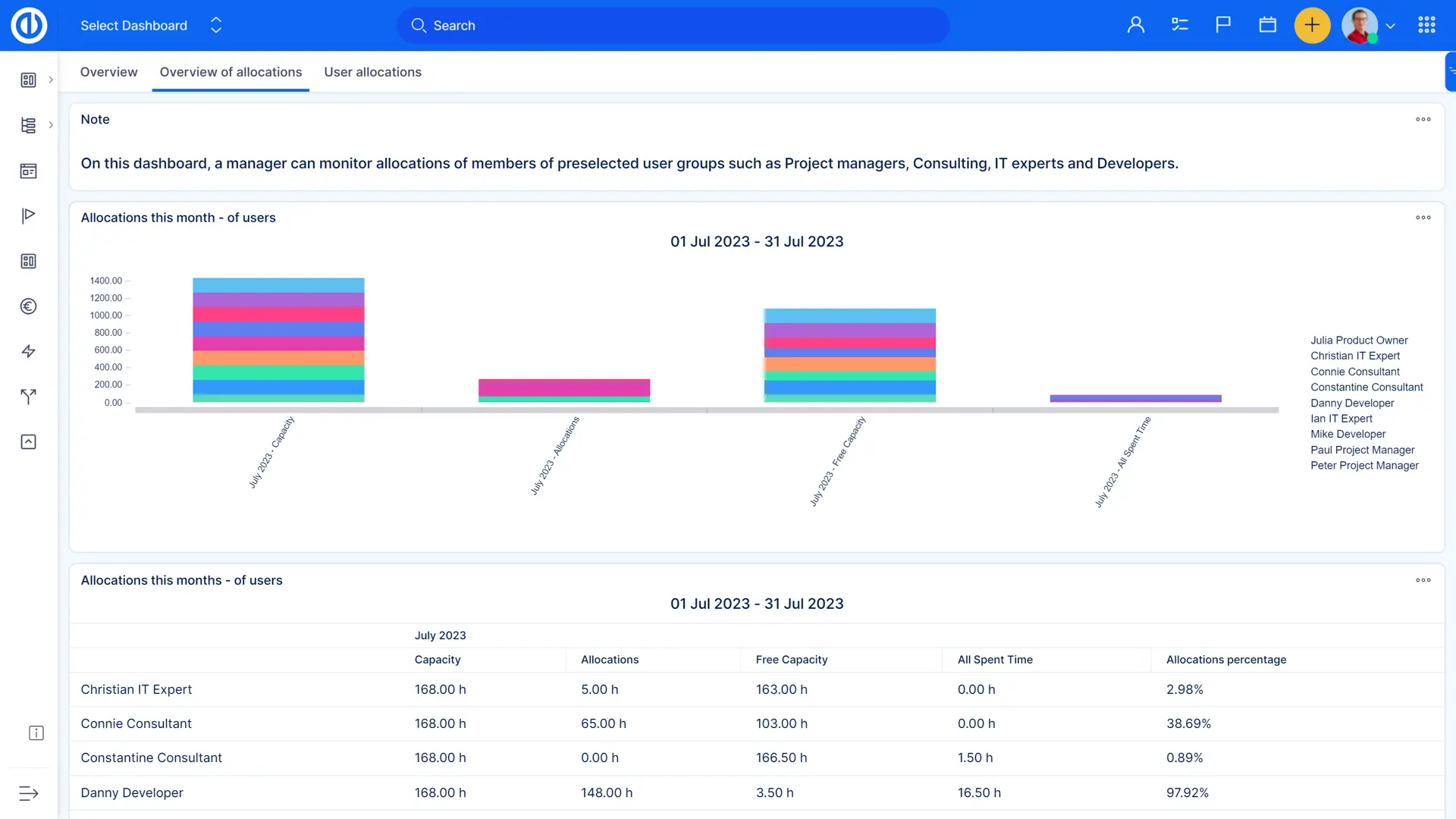Toggle Julia Product Owner legend entry
This screenshot has width=1456, height=819.
[x=1358, y=340]
